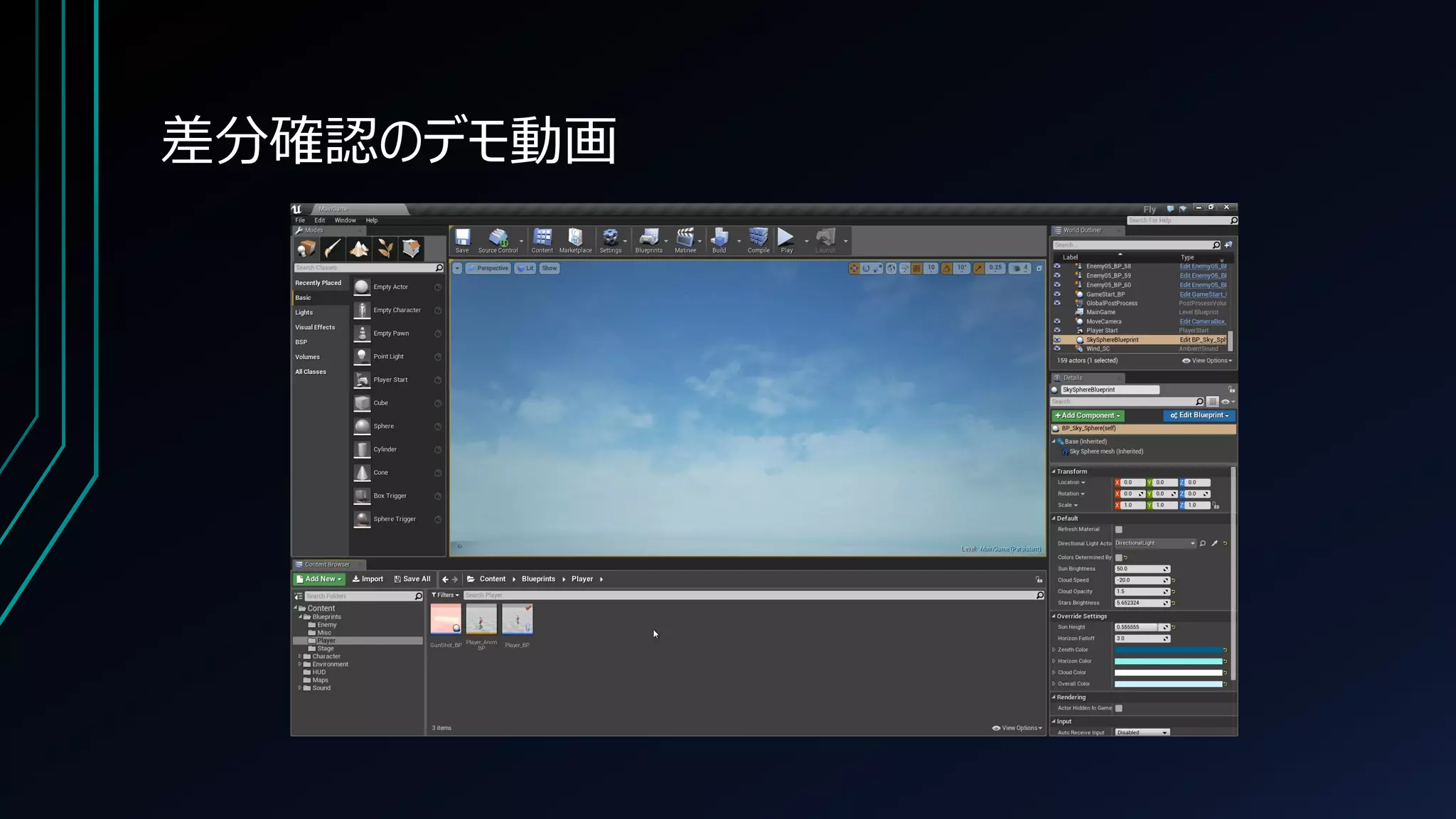
Task: Click the Add New button
Action: [319, 579]
